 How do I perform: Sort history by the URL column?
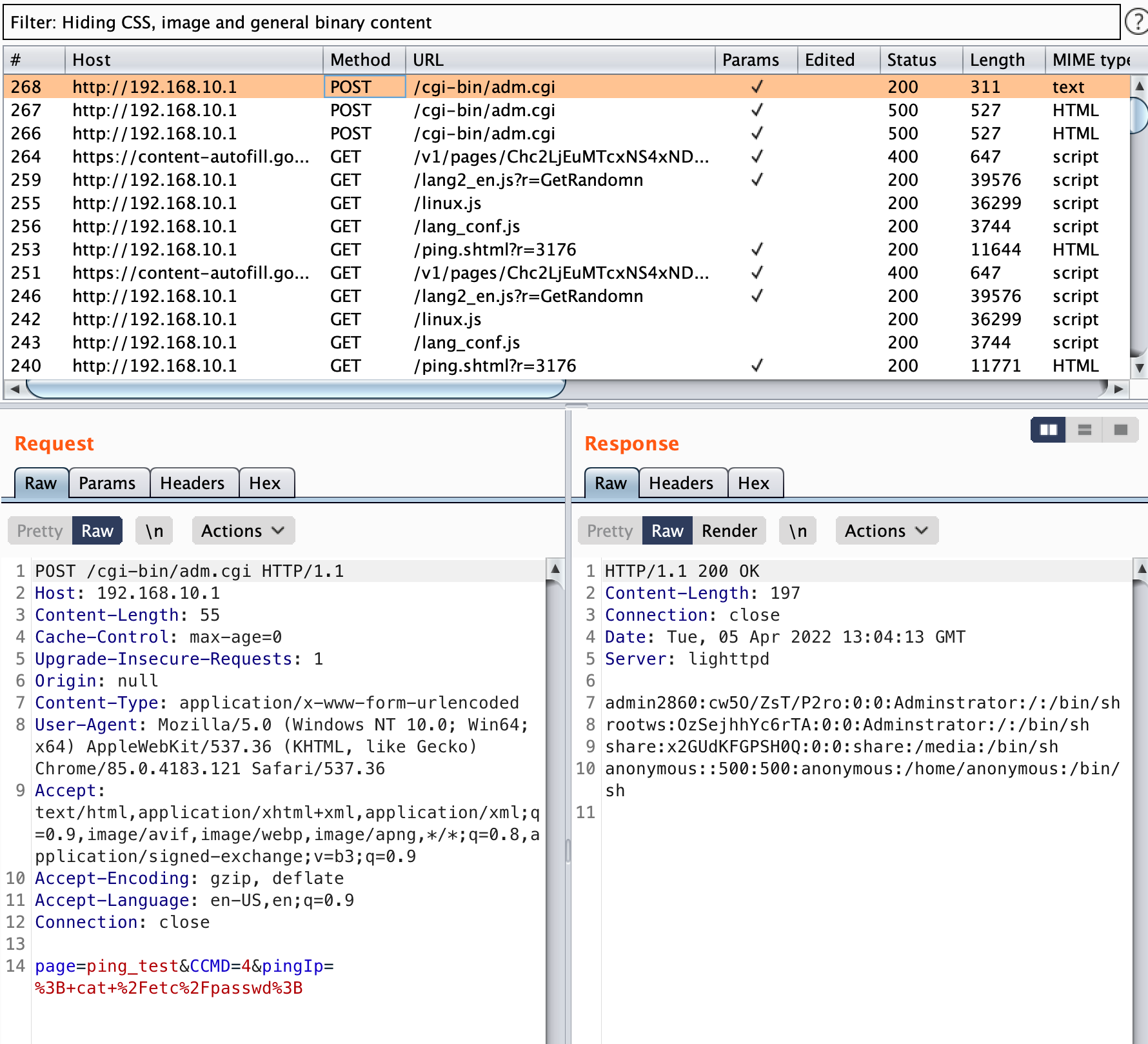tap(560, 60)
